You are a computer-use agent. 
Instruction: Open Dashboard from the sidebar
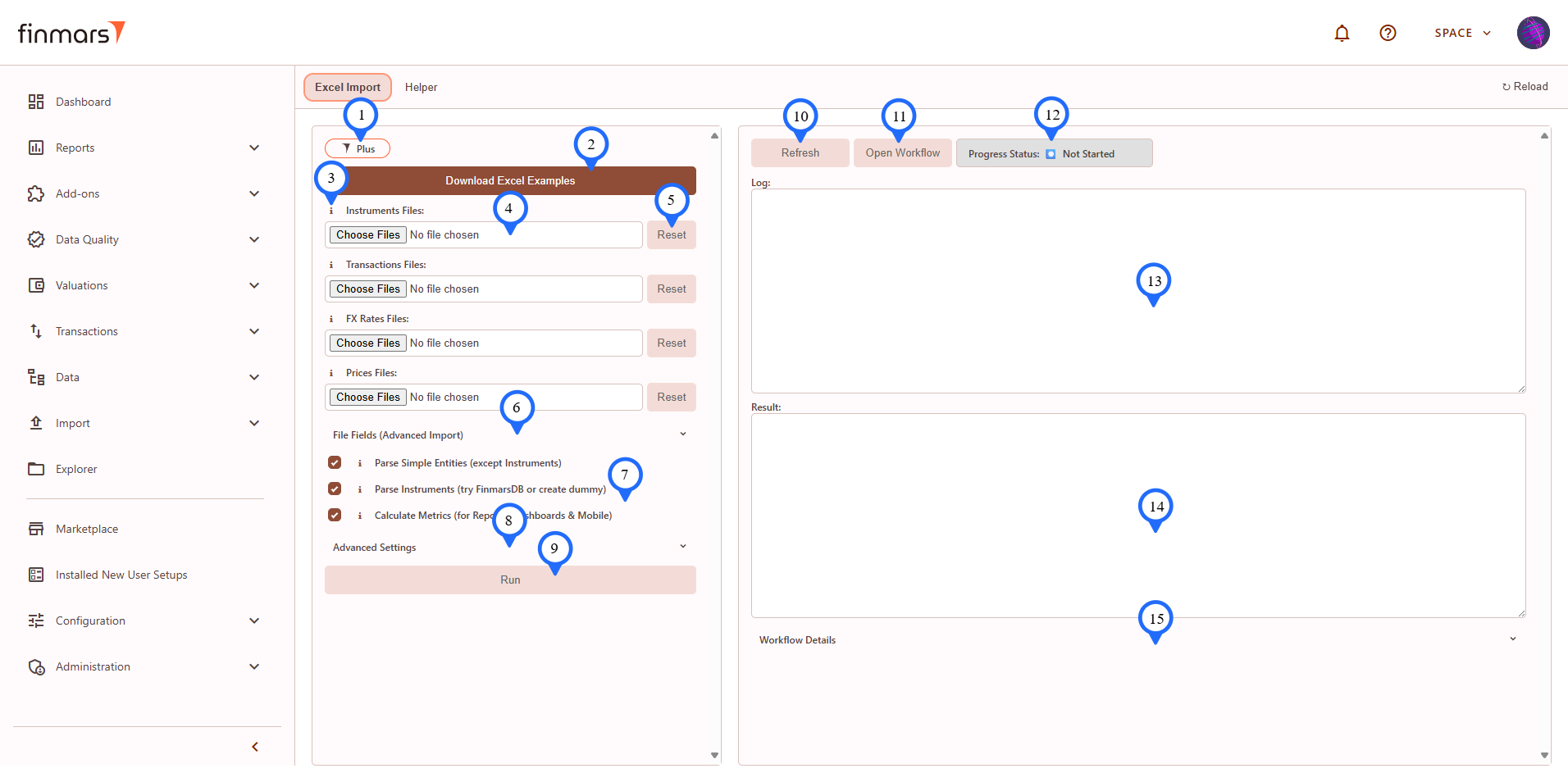point(83,102)
